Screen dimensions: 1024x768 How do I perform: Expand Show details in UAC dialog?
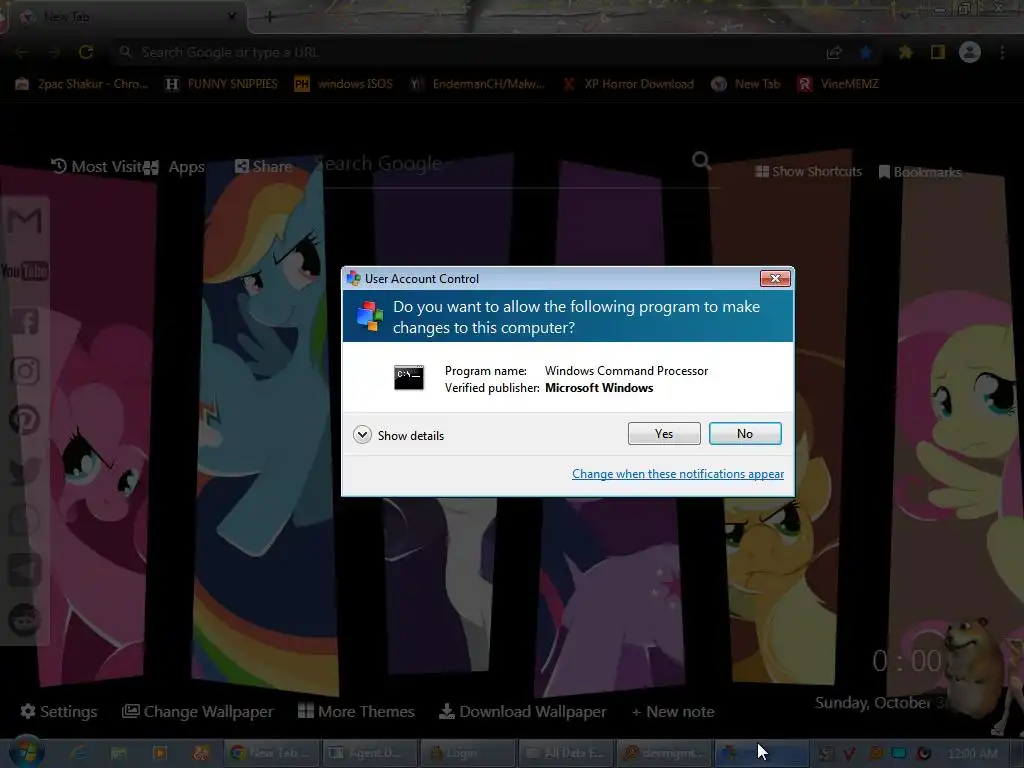click(398, 435)
